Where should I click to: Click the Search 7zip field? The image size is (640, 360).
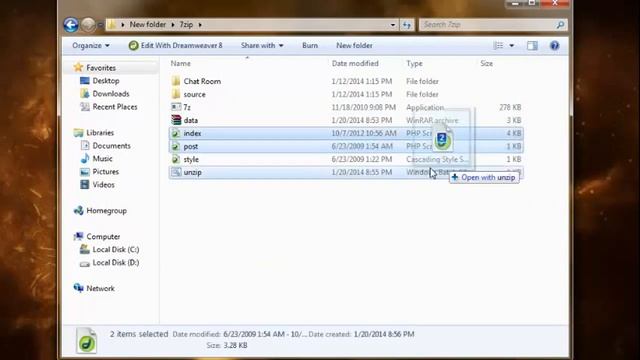(x=488, y=24)
